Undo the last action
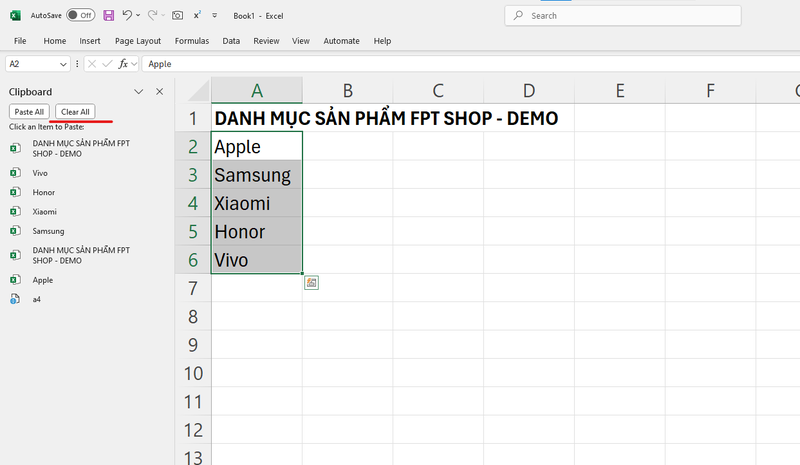Screen dimensions: 800x465 127,15
